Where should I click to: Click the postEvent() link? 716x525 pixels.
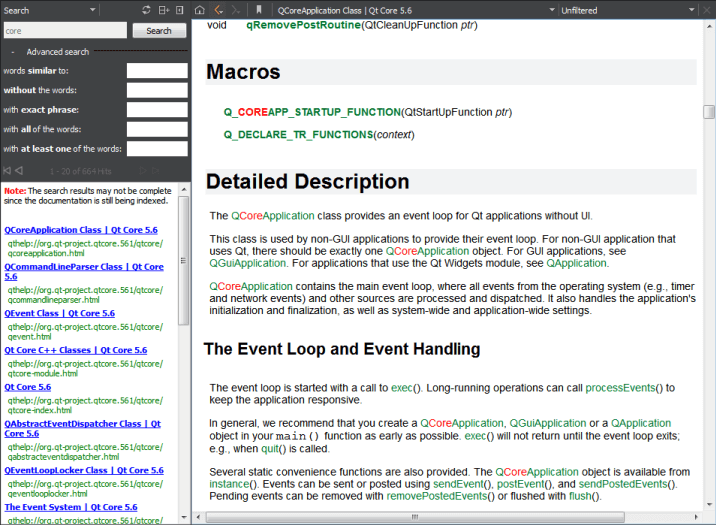(x=521, y=484)
